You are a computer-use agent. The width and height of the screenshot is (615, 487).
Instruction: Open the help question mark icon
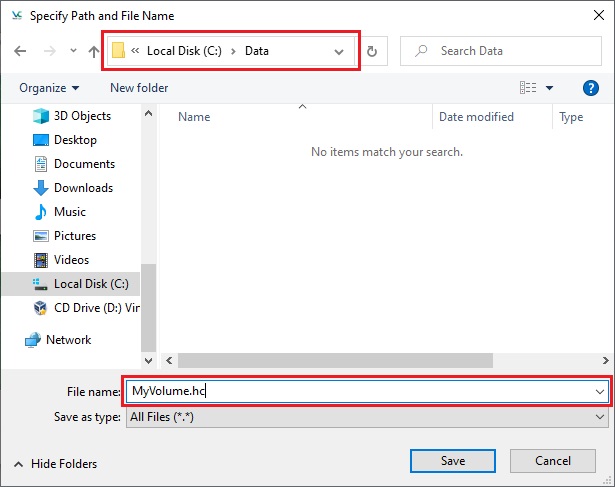[590, 88]
